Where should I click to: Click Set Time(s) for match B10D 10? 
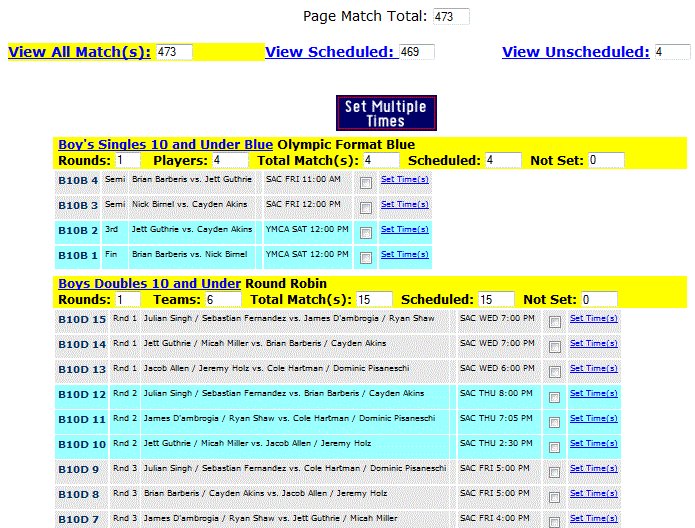[x=593, y=443]
